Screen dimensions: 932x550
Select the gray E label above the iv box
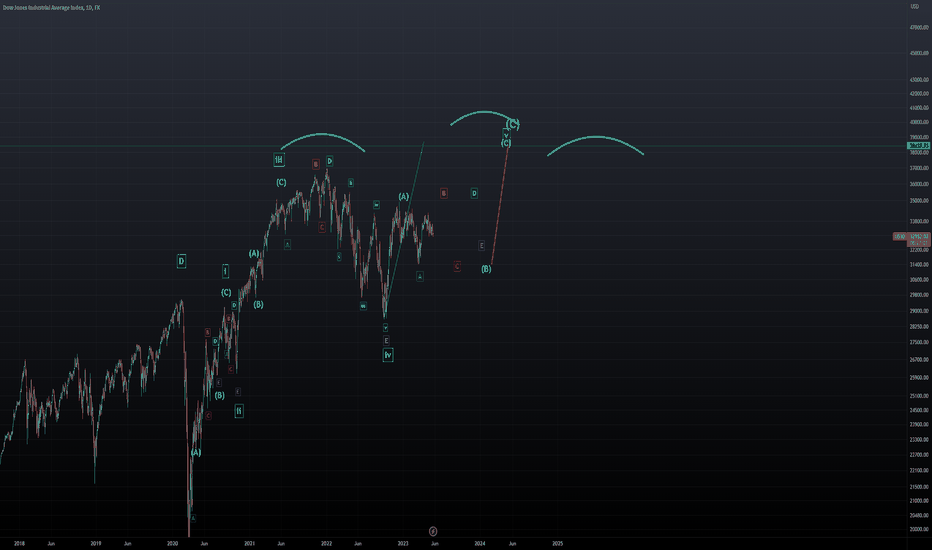(386, 341)
